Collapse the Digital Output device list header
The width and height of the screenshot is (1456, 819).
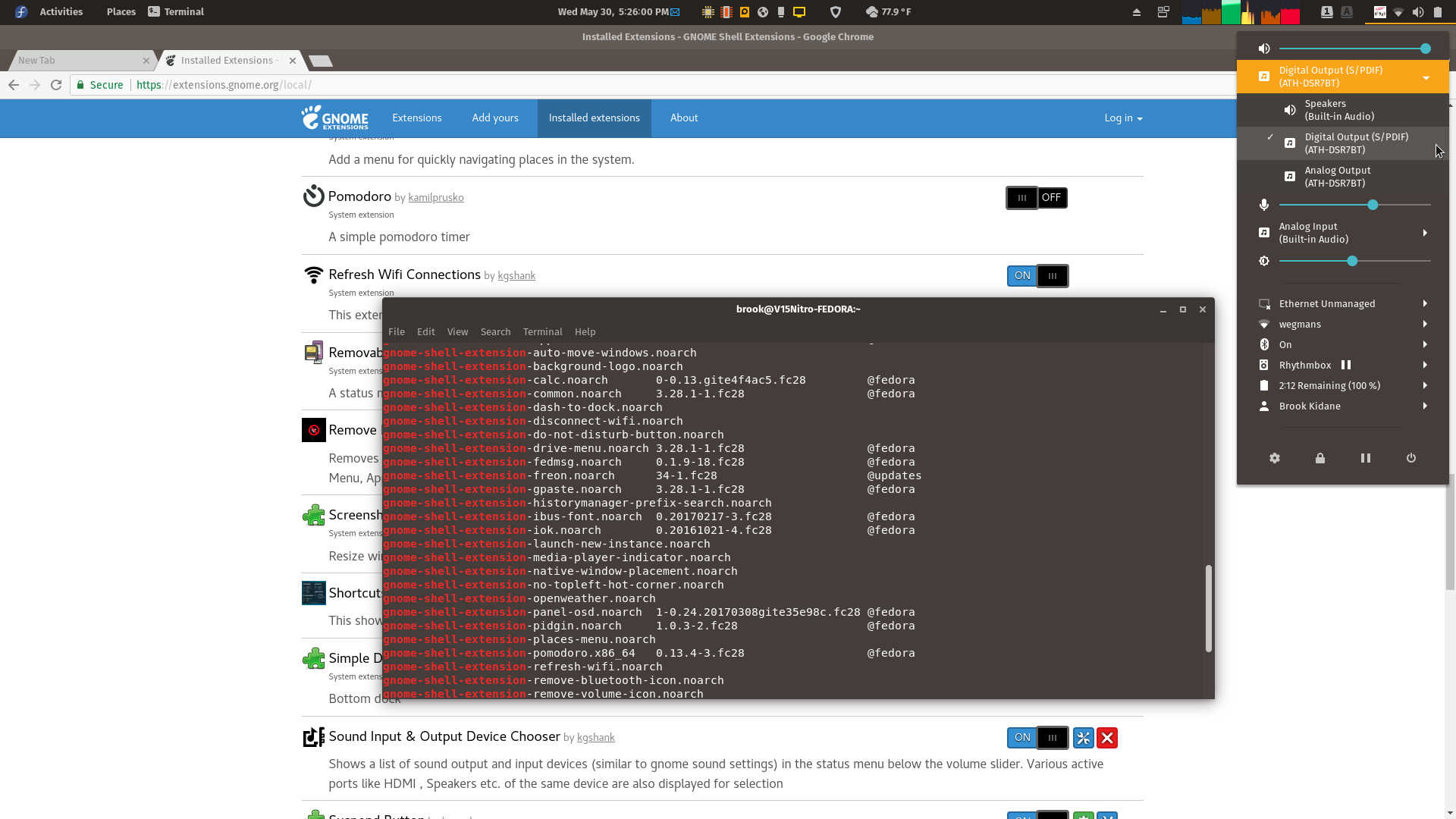tap(1343, 77)
